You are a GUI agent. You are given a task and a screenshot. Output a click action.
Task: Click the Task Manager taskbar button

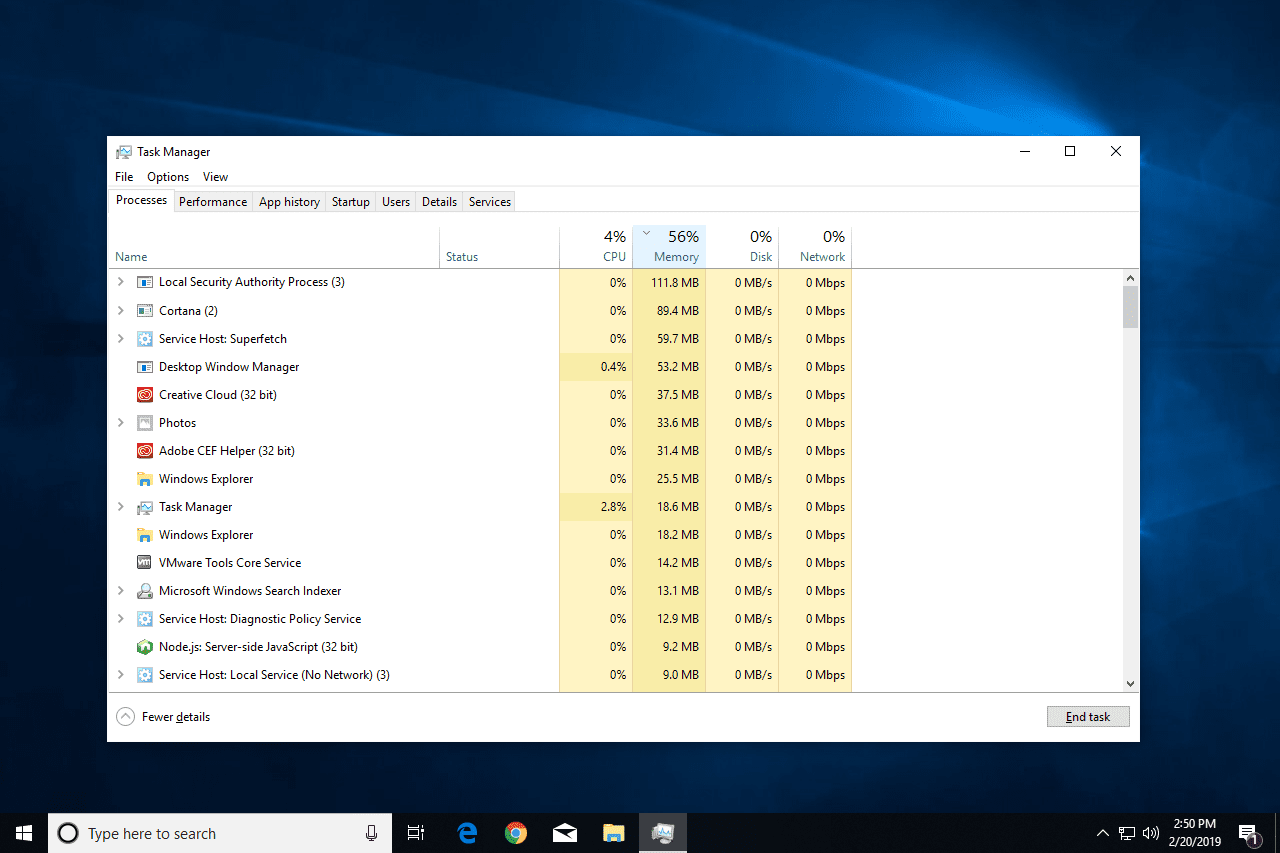pos(662,833)
